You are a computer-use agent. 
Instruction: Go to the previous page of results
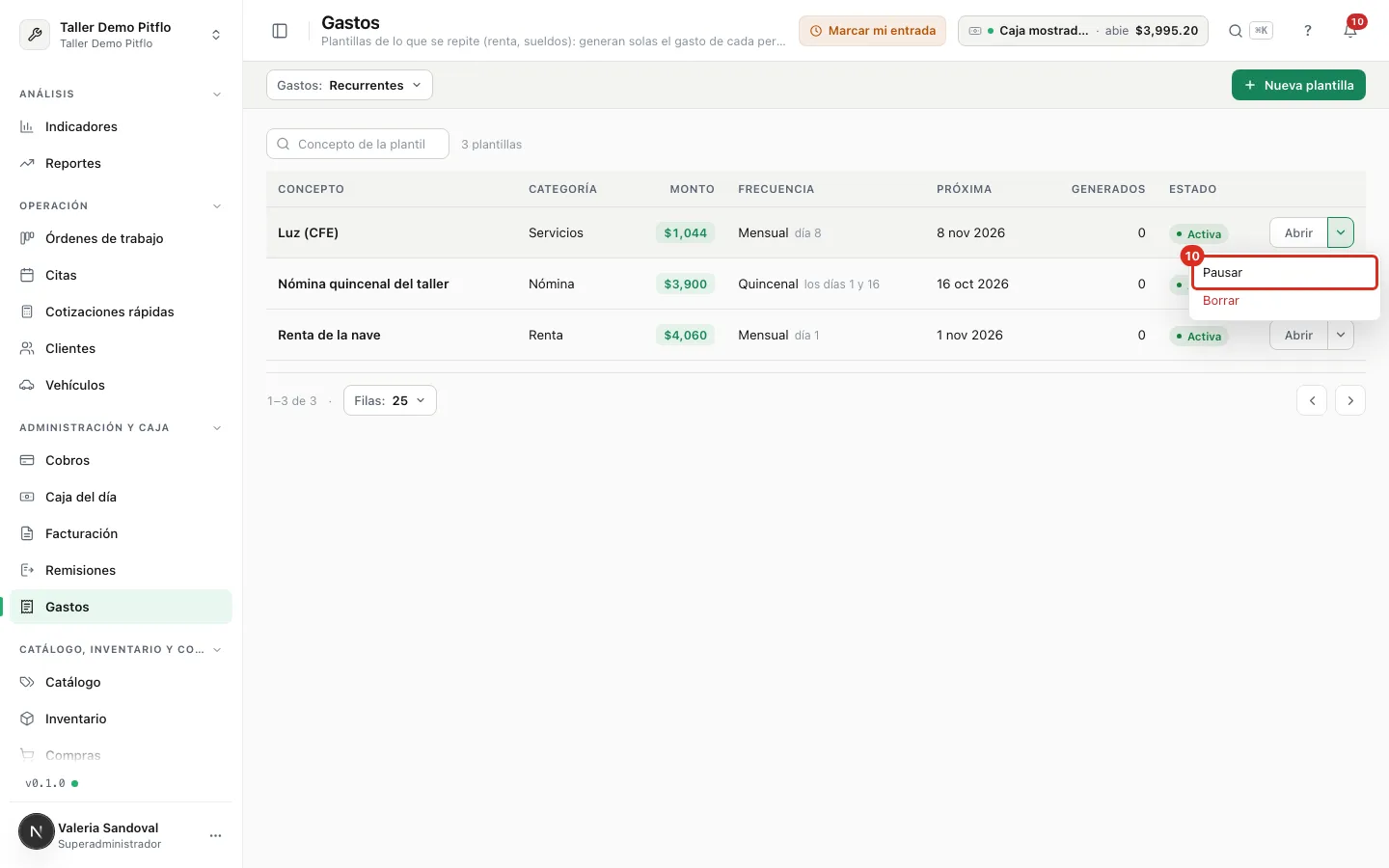pyautogui.click(x=1312, y=400)
